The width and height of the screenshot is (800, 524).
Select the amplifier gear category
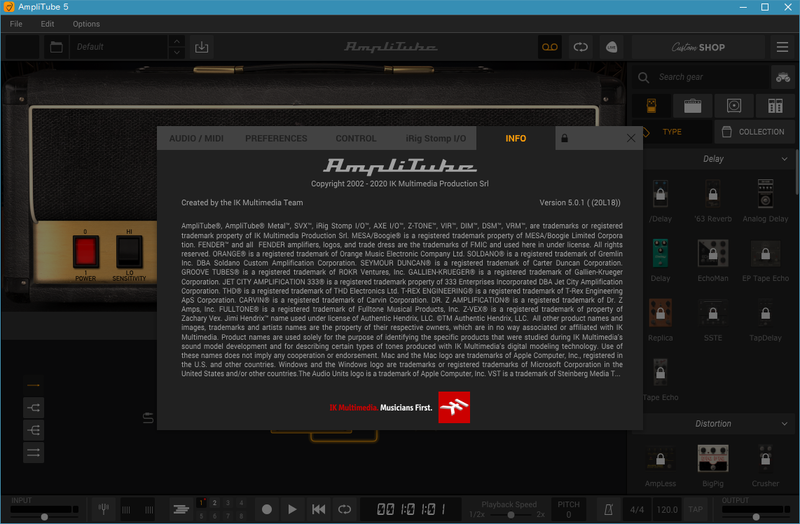[x=692, y=106]
